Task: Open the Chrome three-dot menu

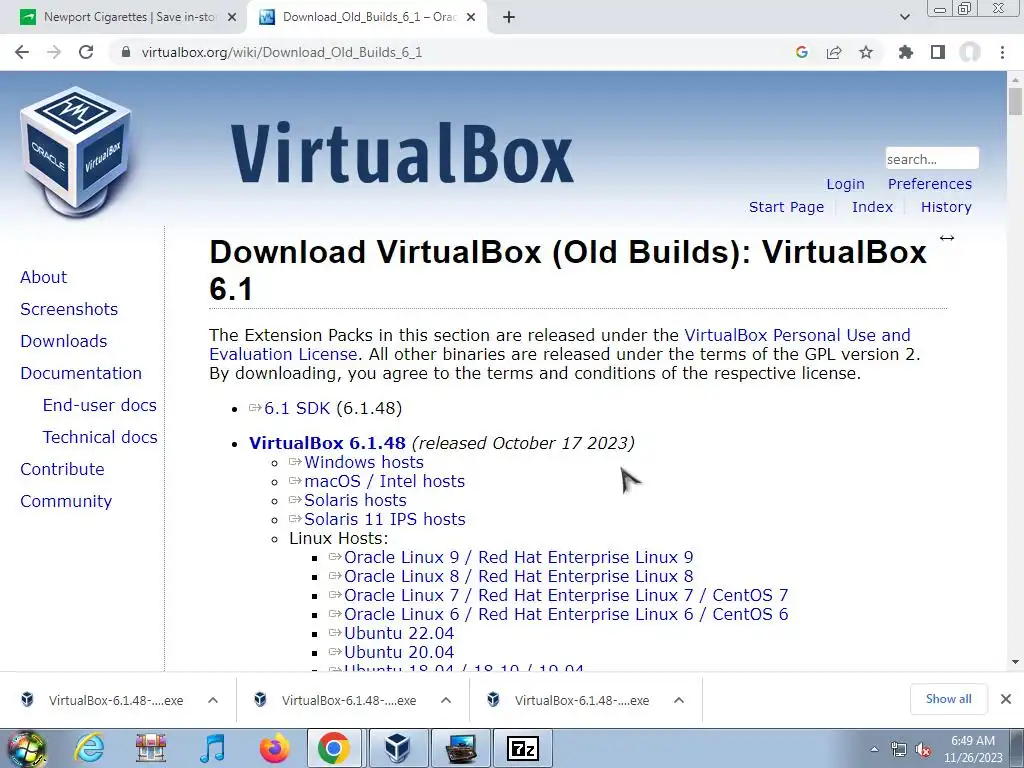Action: click(x=1002, y=52)
